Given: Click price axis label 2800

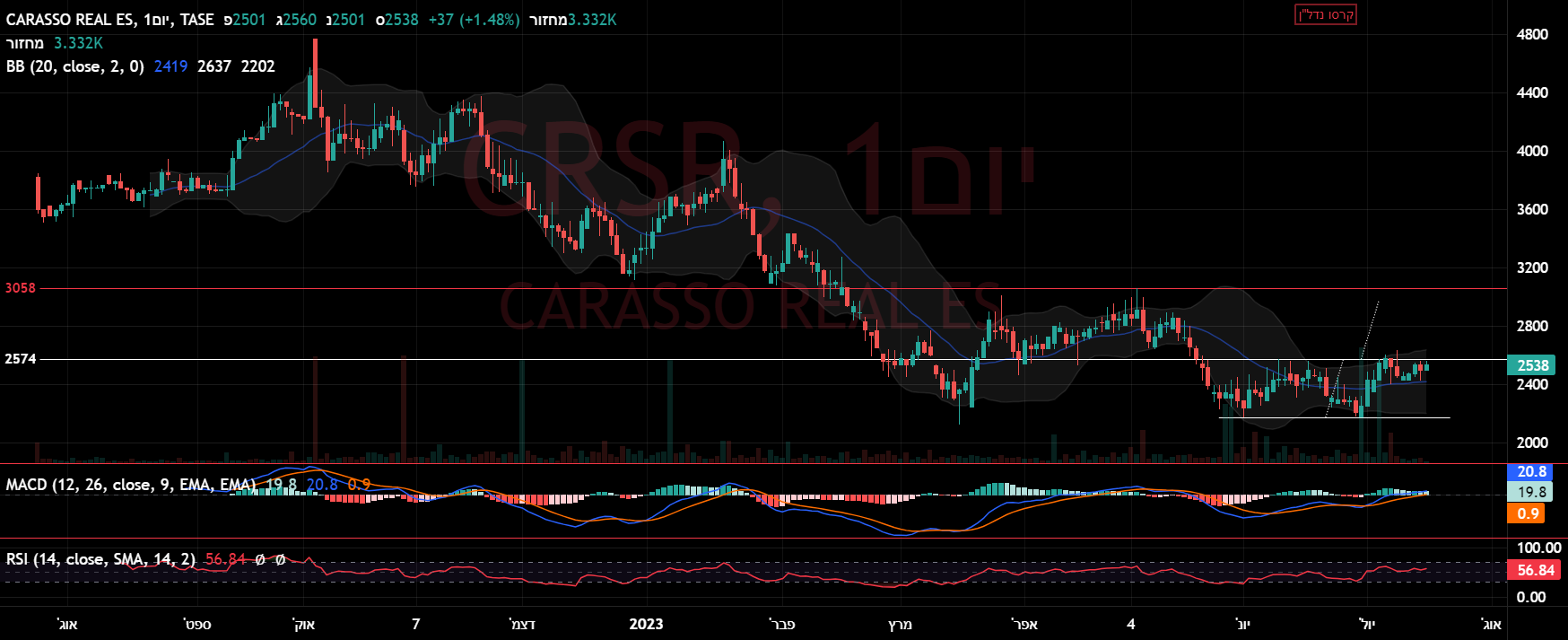Looking at the screenshot, I should click(x=1532, y=326).
